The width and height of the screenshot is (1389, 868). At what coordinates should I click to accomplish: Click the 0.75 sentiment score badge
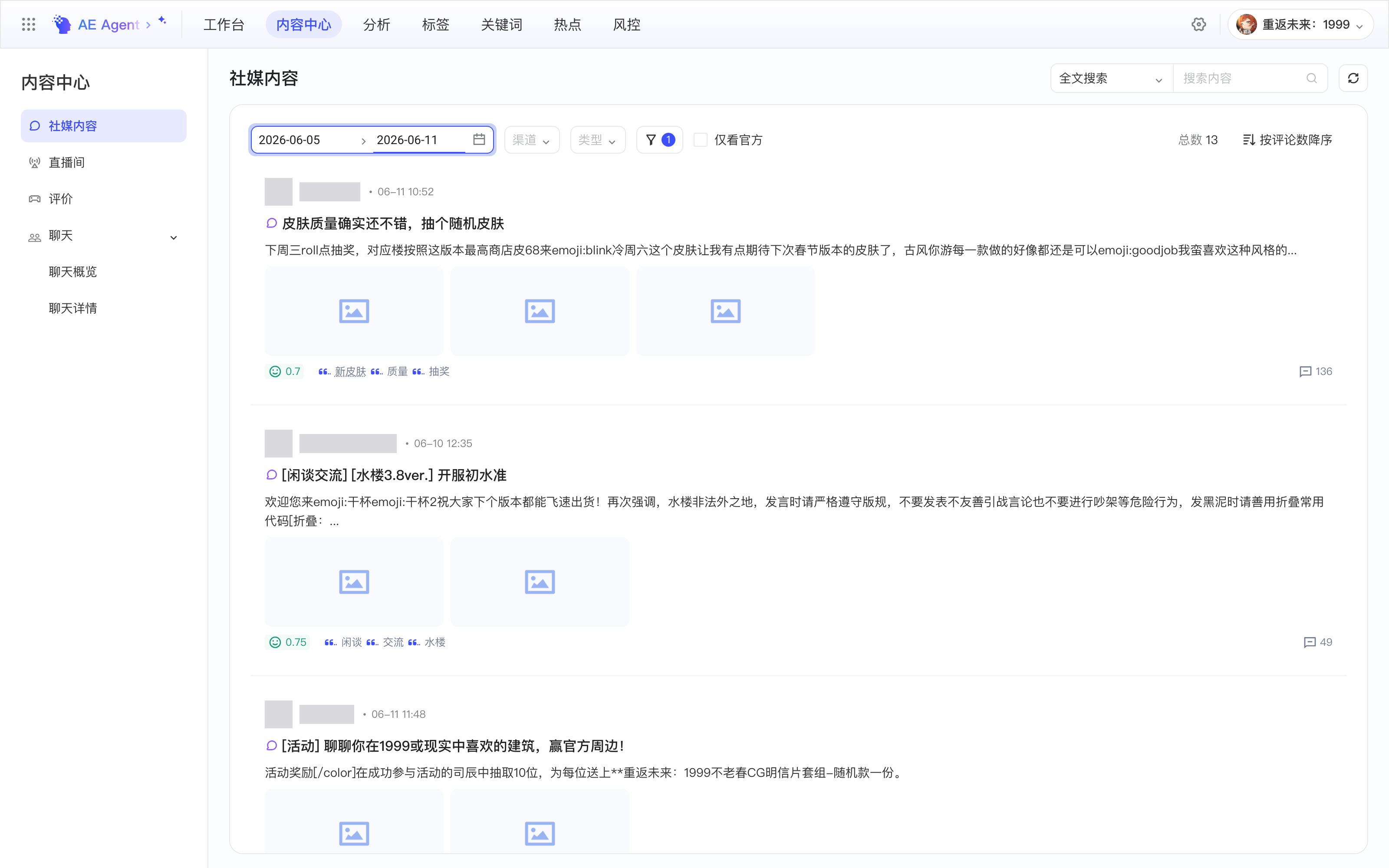(287, 642)
